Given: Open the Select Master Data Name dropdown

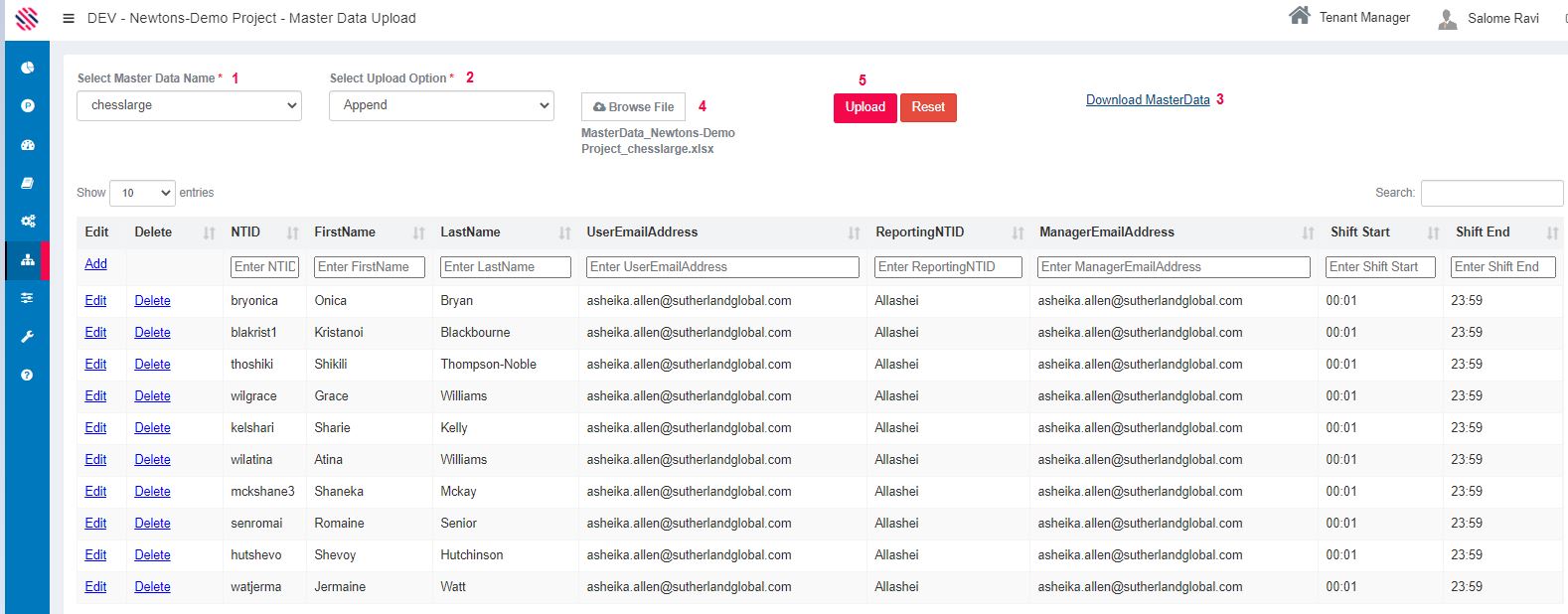Looking at the screenshot, I should coord(189,105).
